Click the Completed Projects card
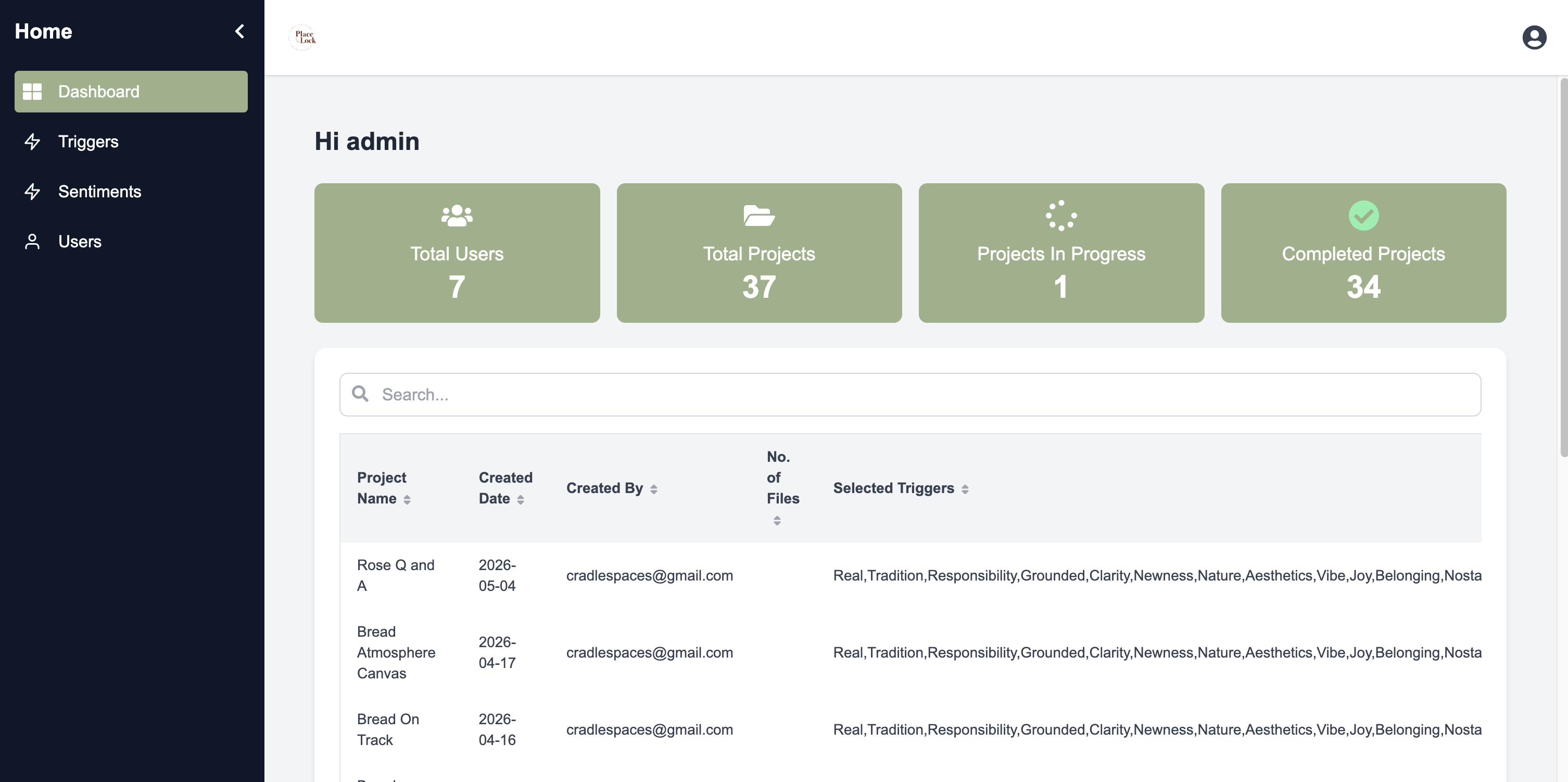1568x782 pixels. (1363, 253)
